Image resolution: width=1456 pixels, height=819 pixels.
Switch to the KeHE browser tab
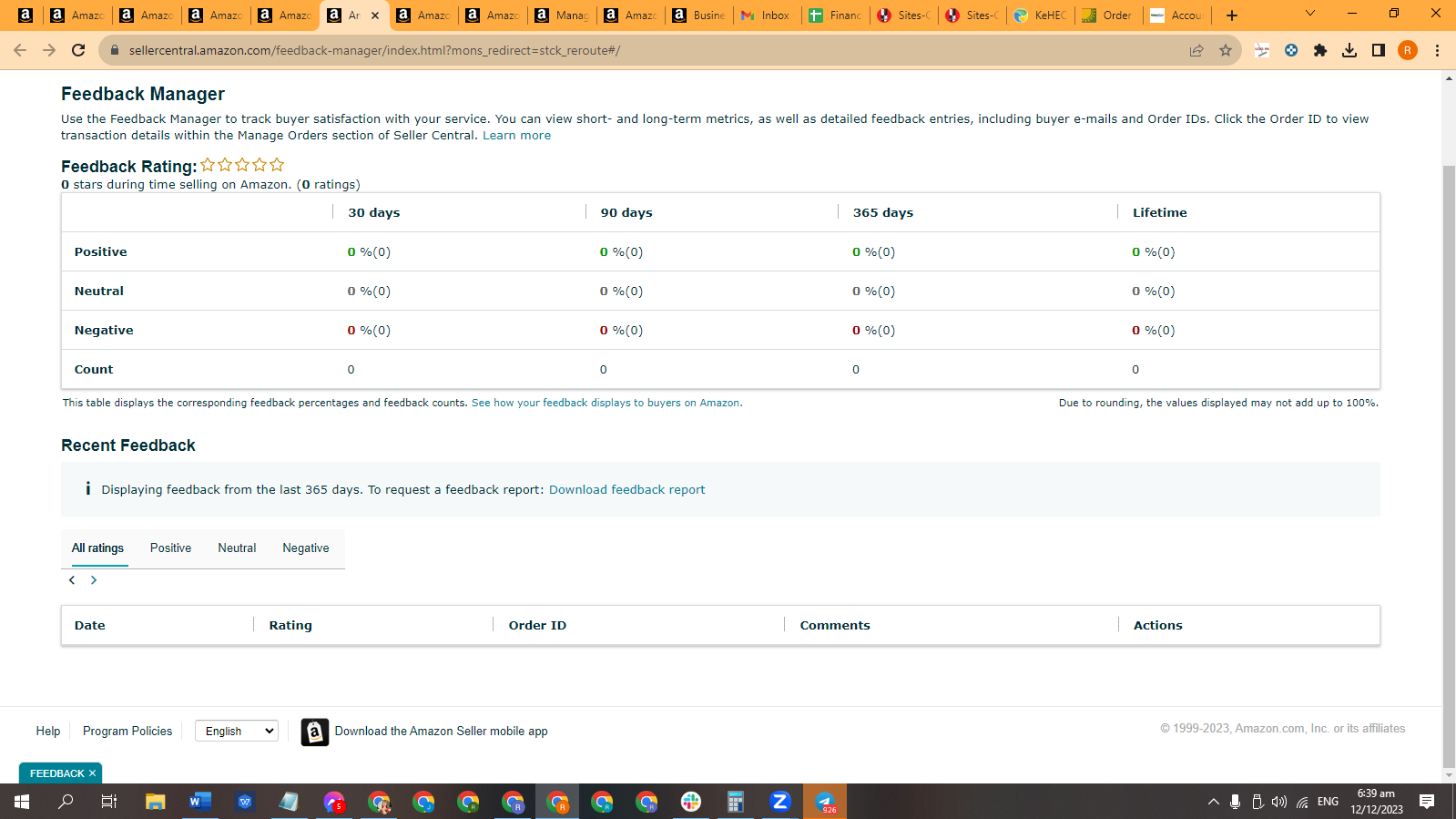click(x=1041, y=15)
